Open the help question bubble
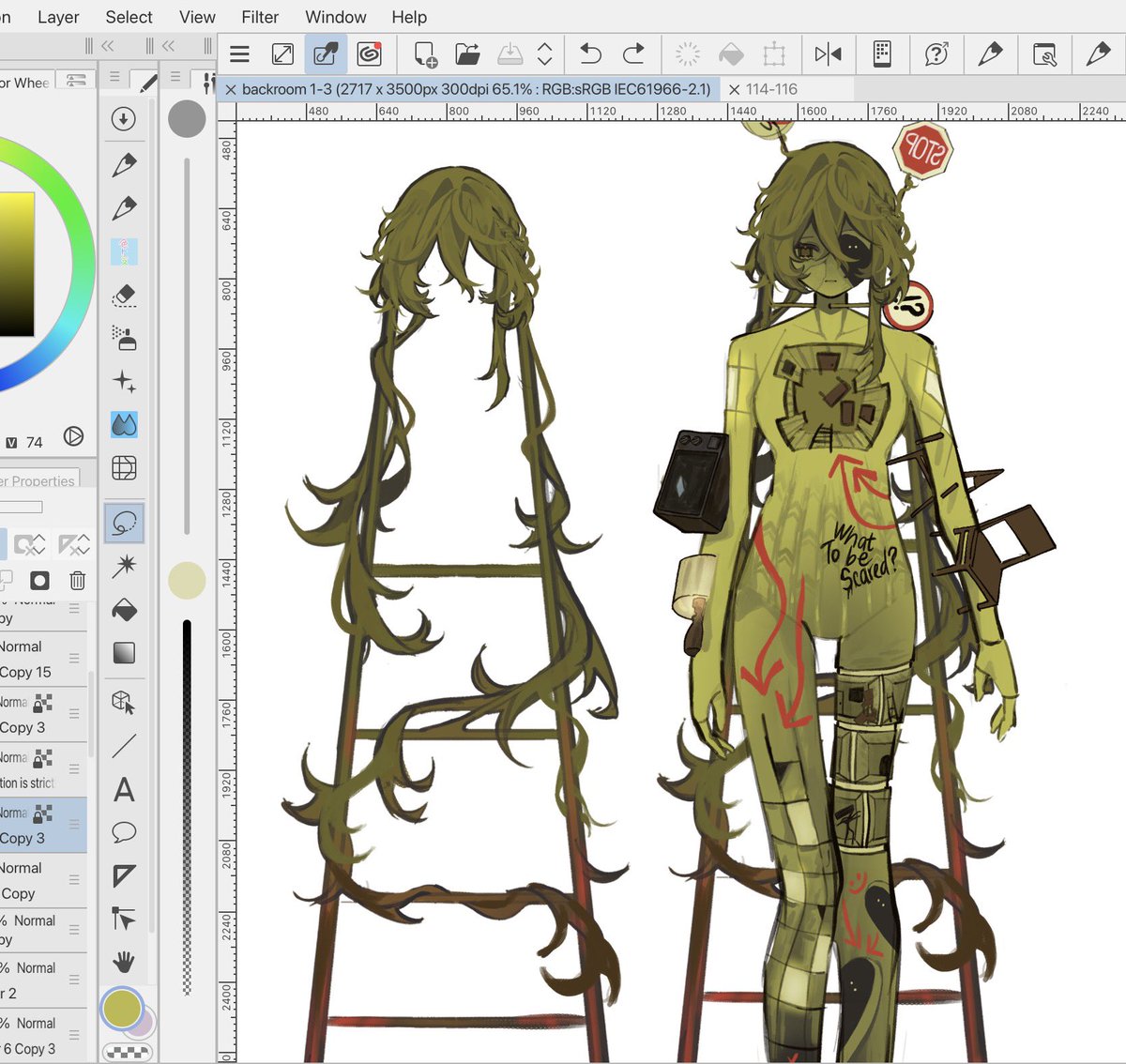 (x=936, y=53)
